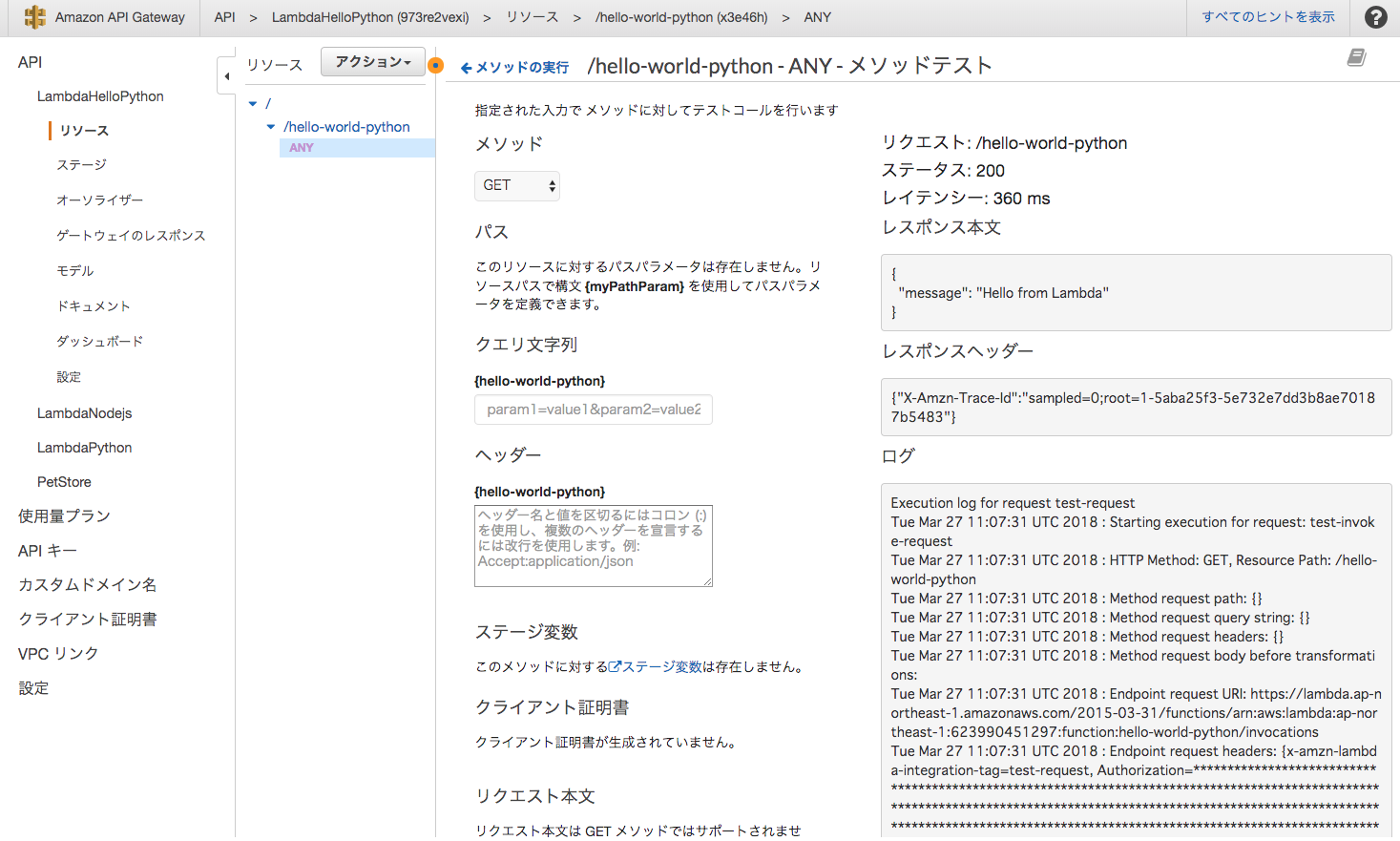Open the API section in the sidebar
Screen dimensions: 1400x841
pos(31,62)
